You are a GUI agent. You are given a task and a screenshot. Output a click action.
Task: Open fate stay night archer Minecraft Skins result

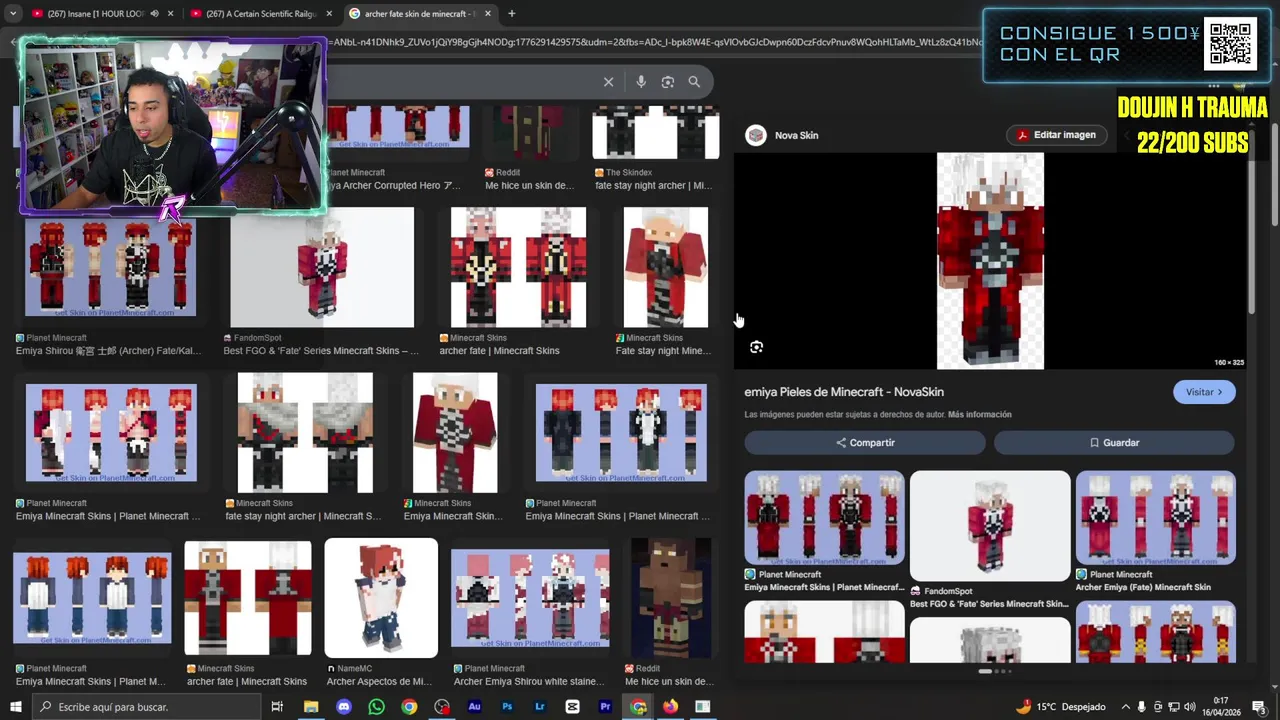(305, 433)
